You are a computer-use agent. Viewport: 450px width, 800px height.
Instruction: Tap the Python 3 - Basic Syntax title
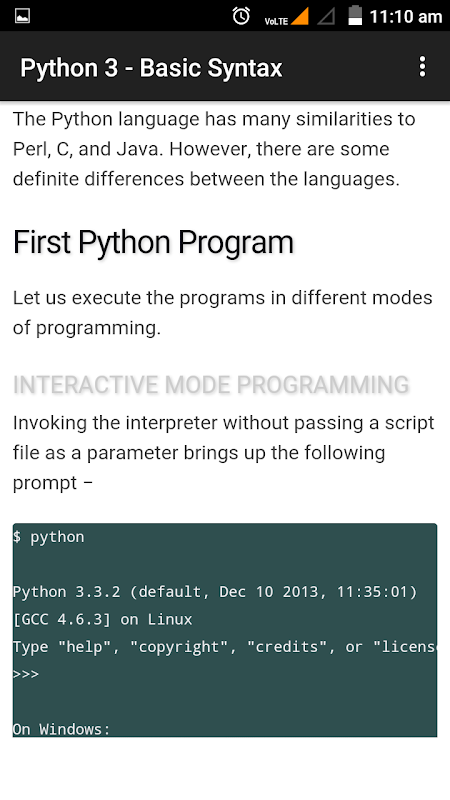point(151,68)
